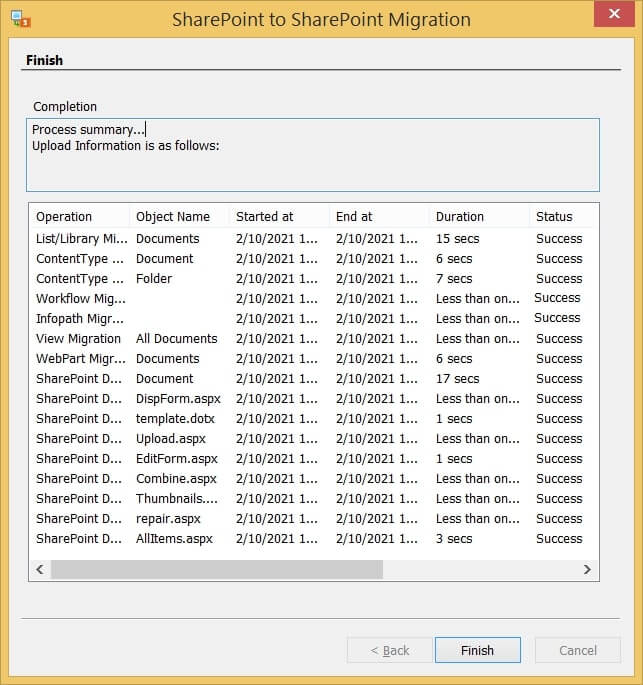Click the Finish button
The height and width of the screenshot is (685, 643).
pos(477,650)
